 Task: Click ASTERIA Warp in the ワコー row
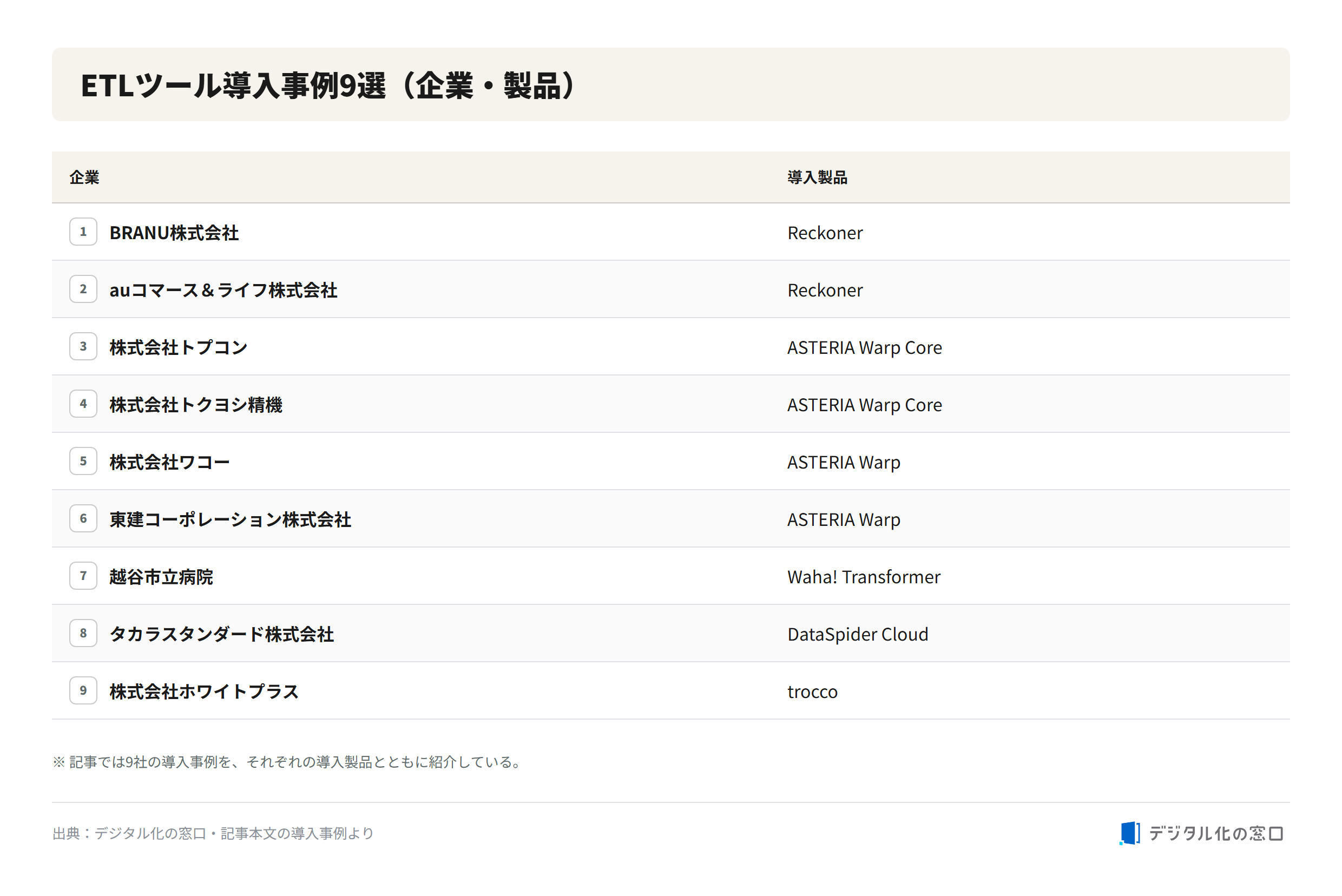[x=844, y=462]
